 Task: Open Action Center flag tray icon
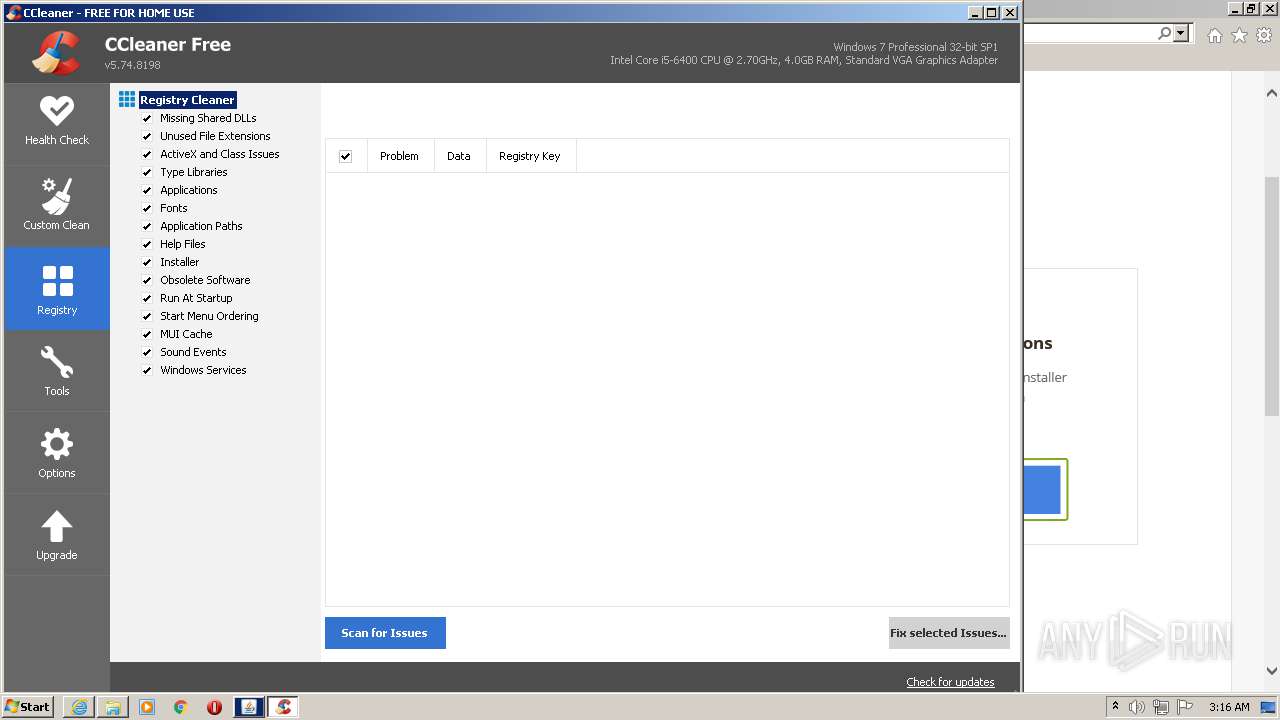coord(1185,707)
